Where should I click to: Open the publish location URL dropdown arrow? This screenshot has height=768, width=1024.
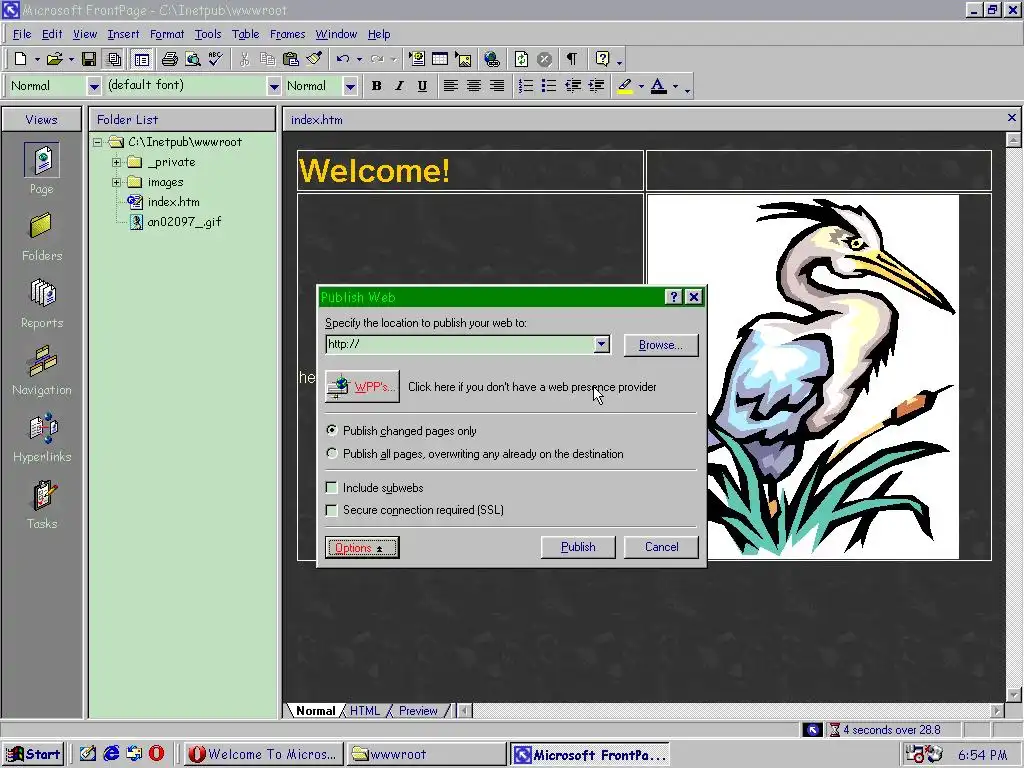601,344
